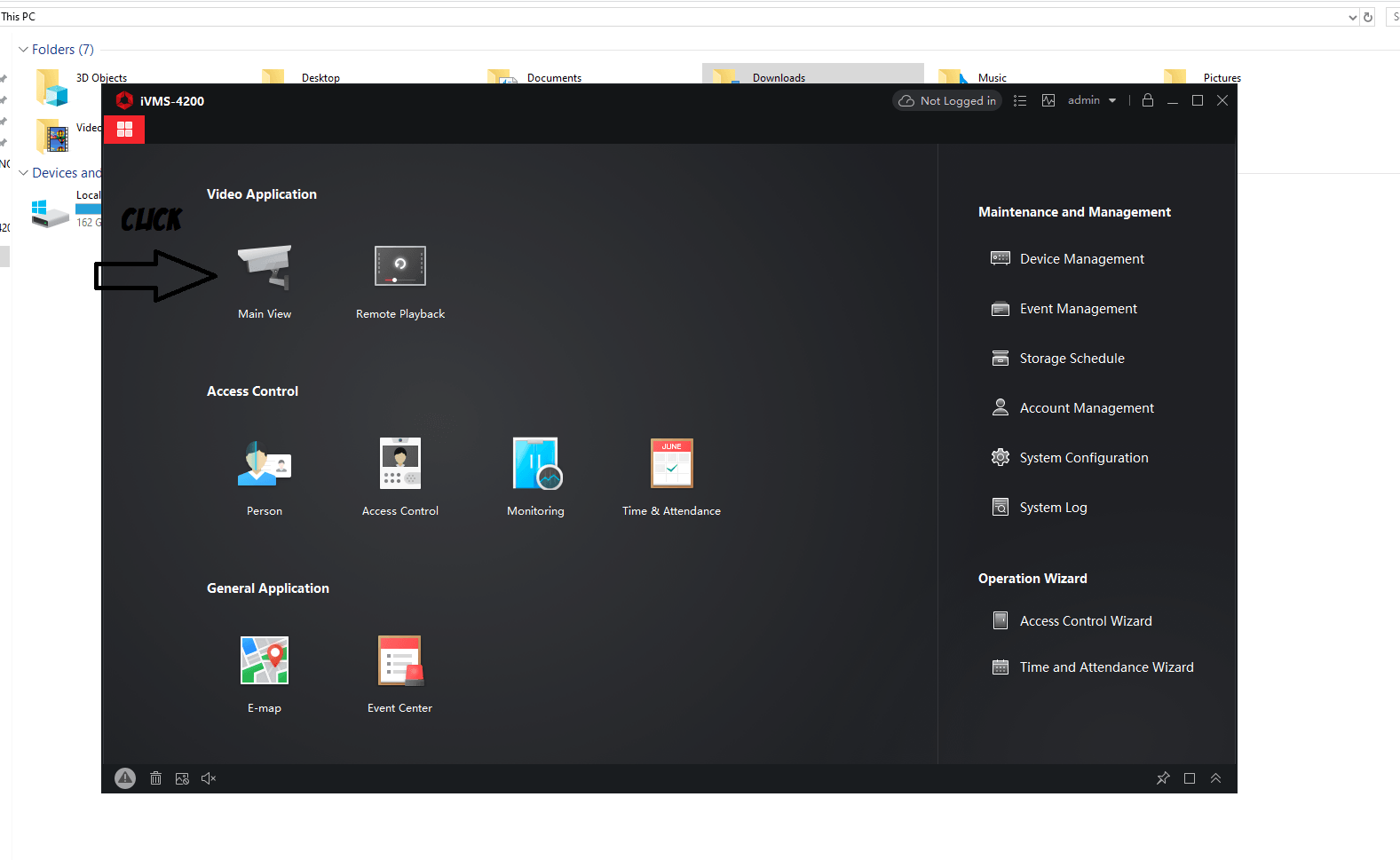This screenshot has width=1400, height=860.
Task: Select the Desktop folder in File Explorer
Action: tap(301, 76)
